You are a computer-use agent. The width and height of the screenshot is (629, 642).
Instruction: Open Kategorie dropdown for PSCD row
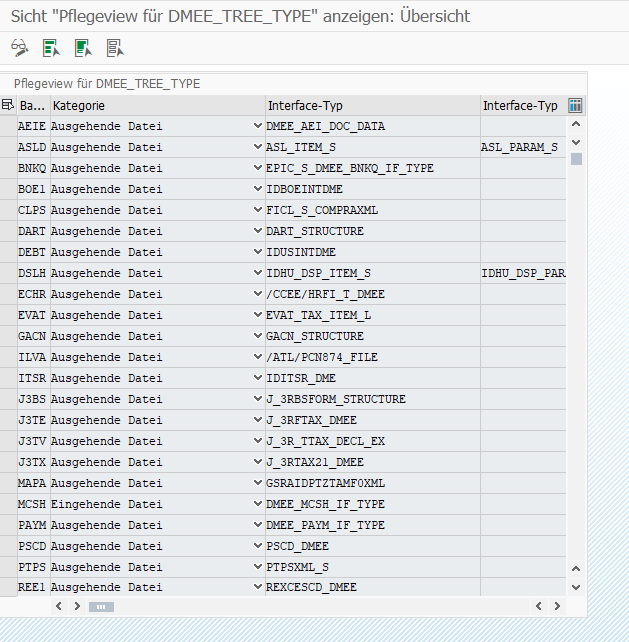(258, 546)
